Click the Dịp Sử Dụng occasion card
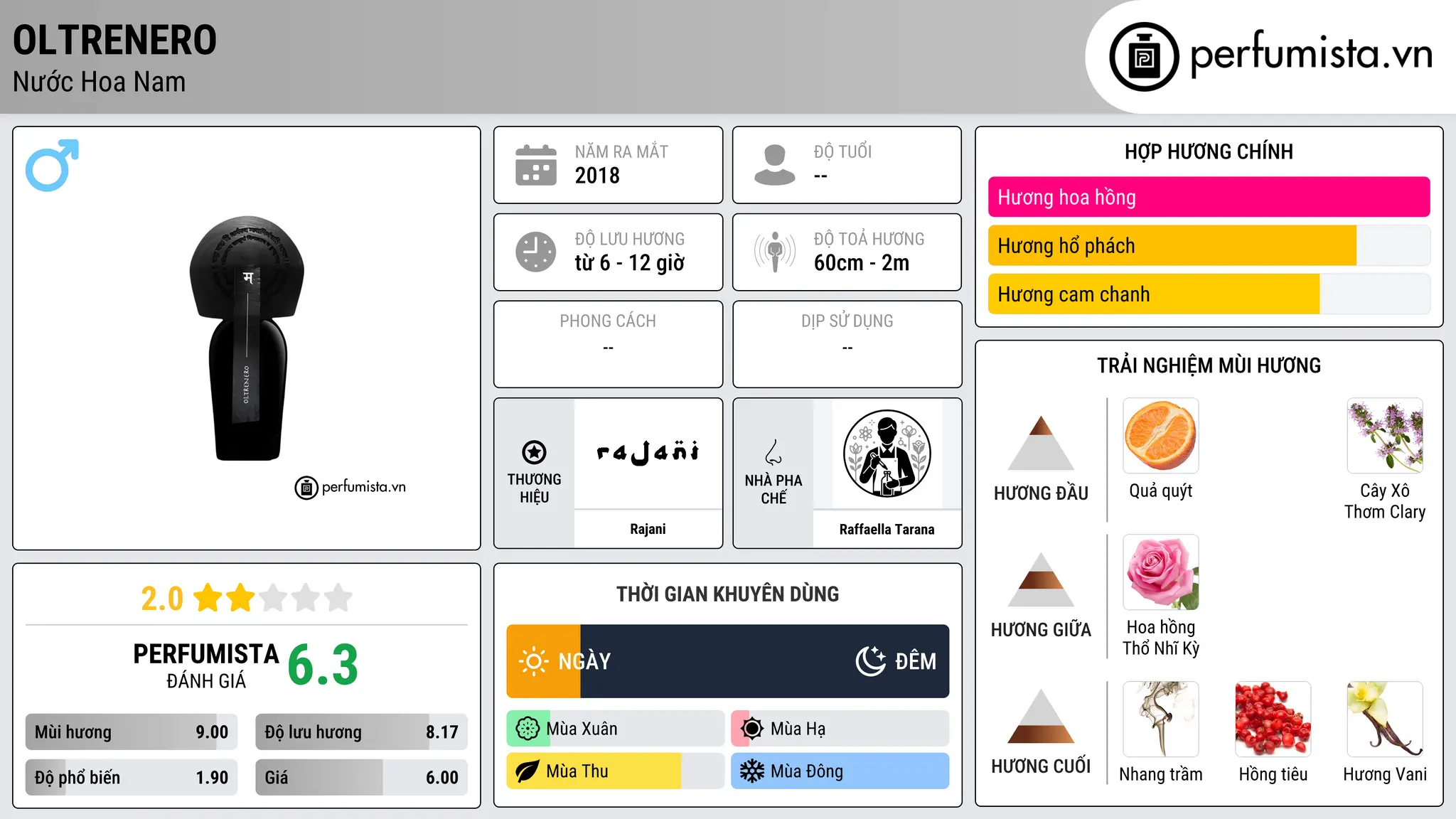1456x819 pixels. pyautogui.click(x=847, y=344)
